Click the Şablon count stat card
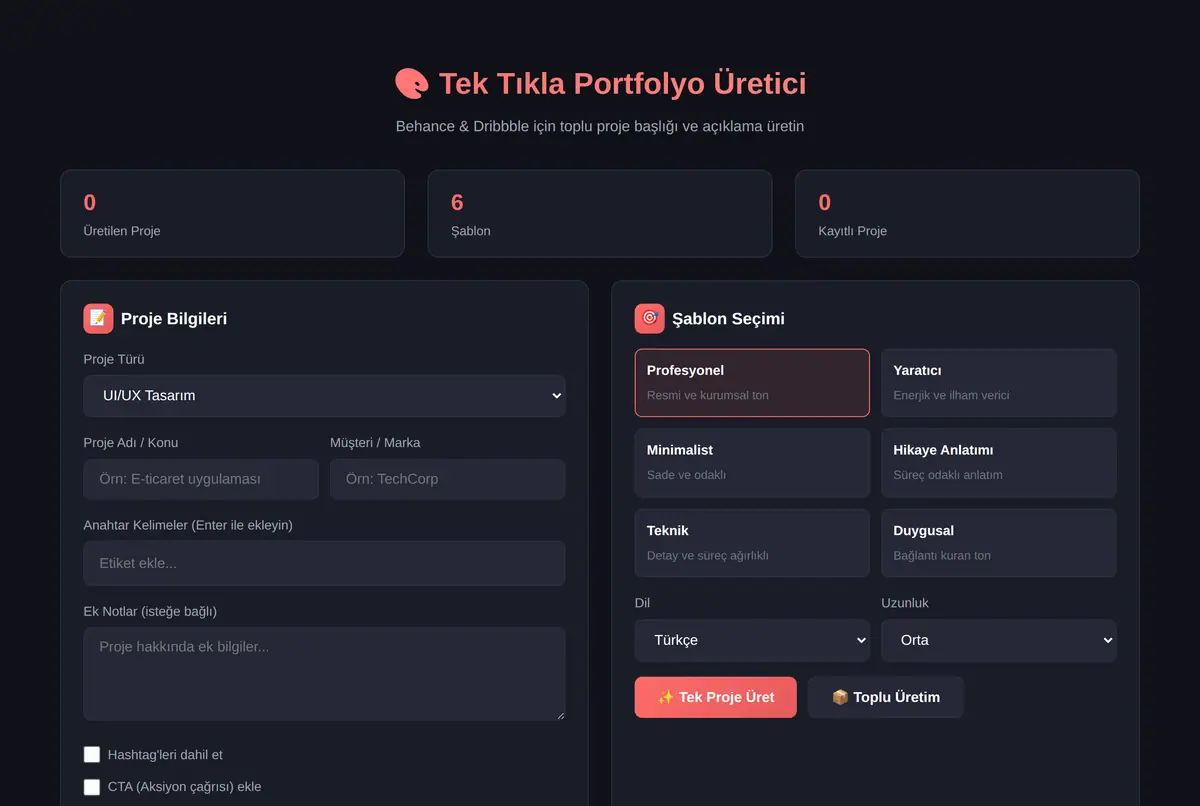The width and height of the screenshot is (1200, 806). coord(600,213)
